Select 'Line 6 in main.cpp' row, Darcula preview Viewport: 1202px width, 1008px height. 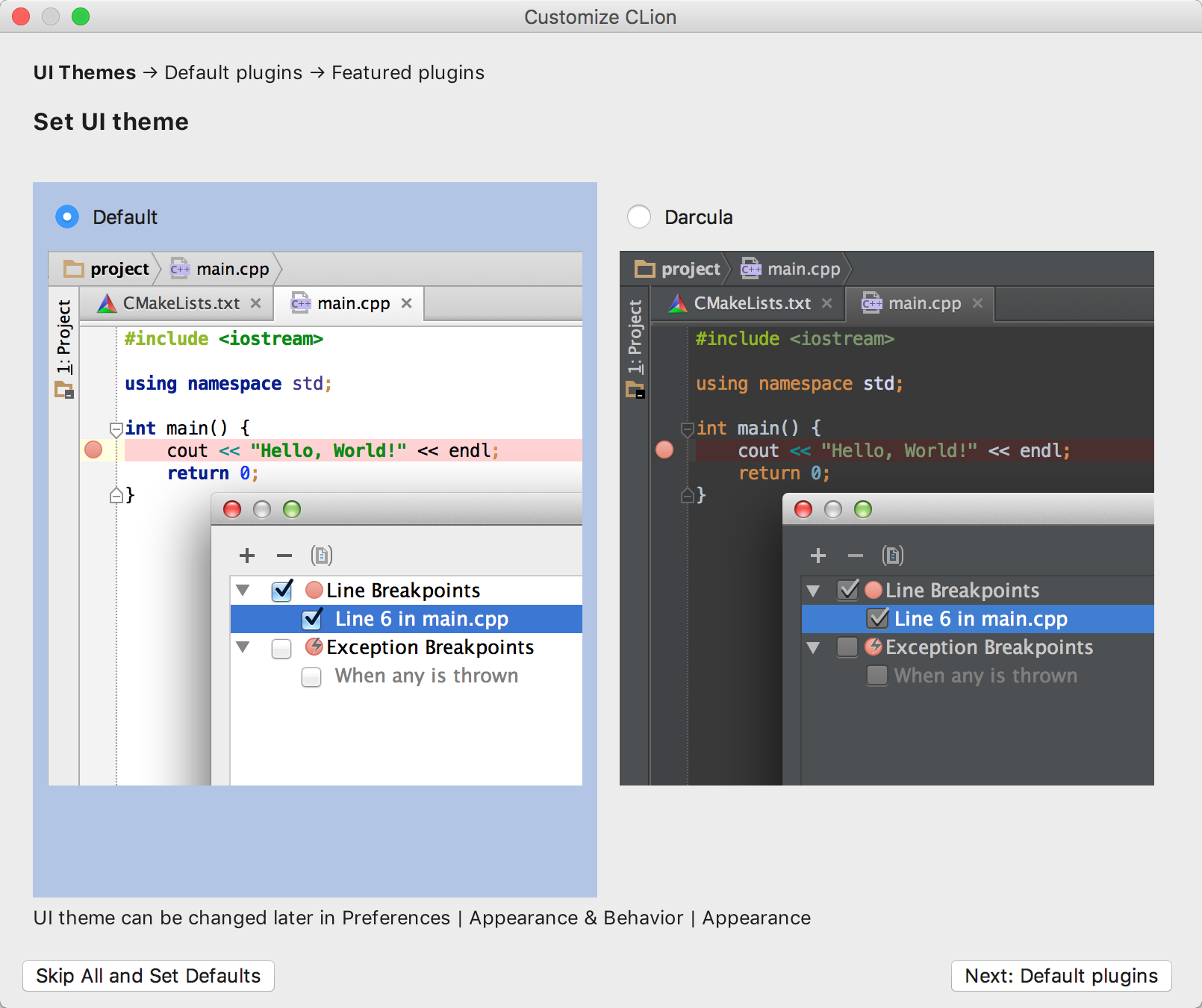978,619
